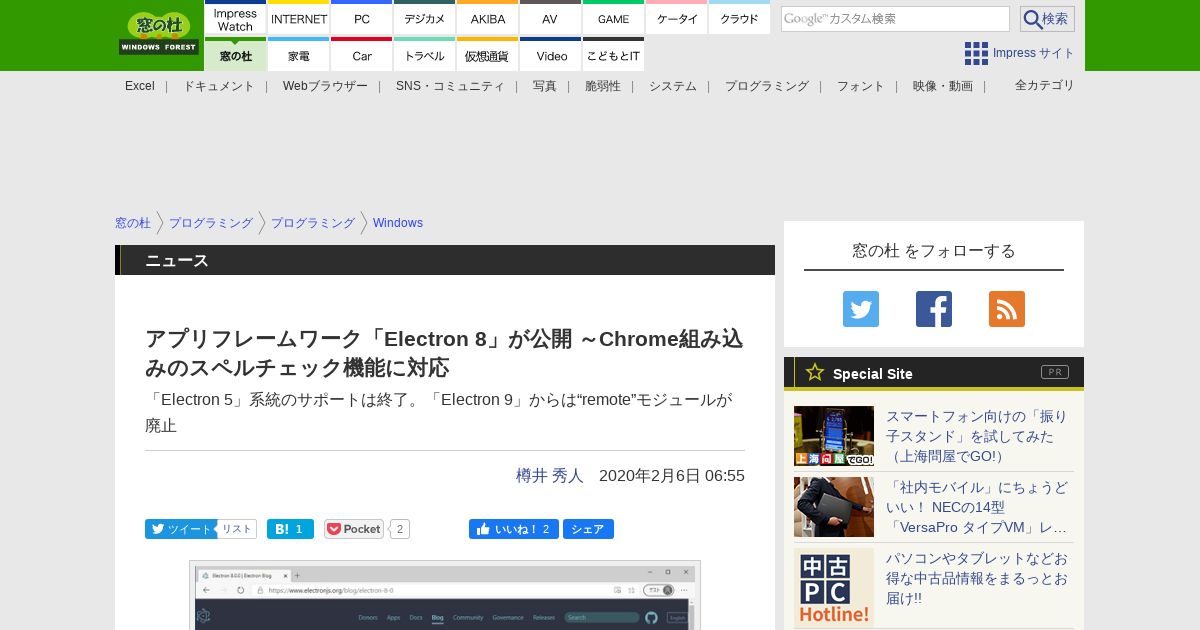Select the SNS・コミュニティ category
The width and height of the screenshot is (1200, 630).
click(x=450, y=86)
